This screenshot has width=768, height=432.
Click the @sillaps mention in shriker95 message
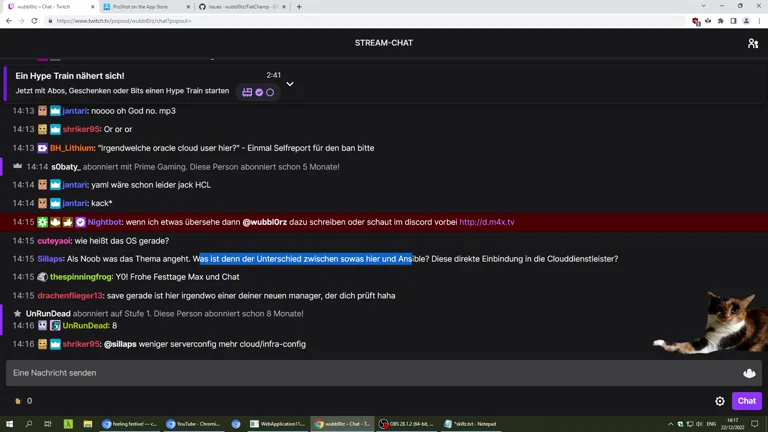coord(120,344)
